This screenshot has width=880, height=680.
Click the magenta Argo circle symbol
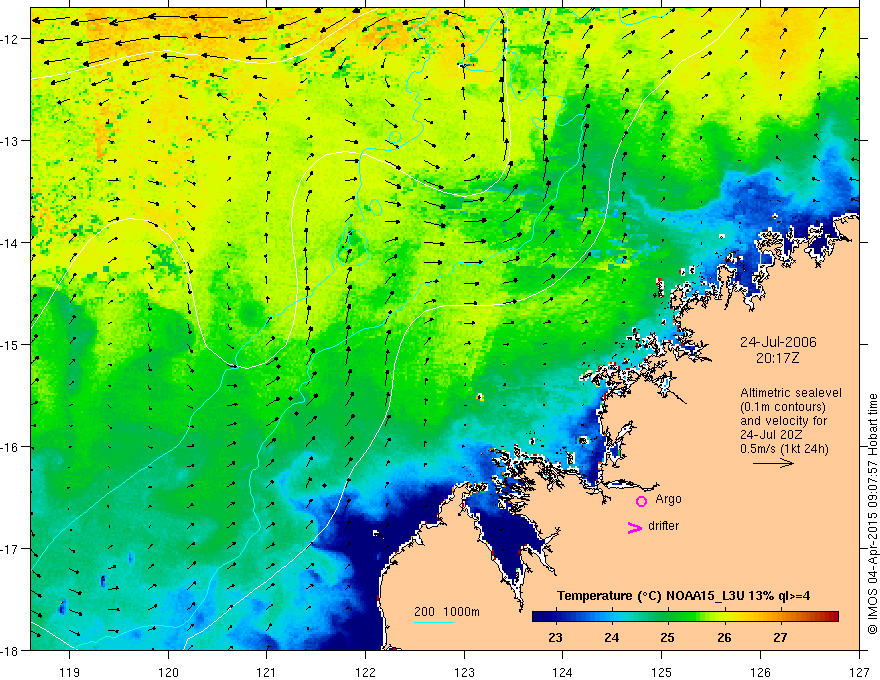pos(641,501)
